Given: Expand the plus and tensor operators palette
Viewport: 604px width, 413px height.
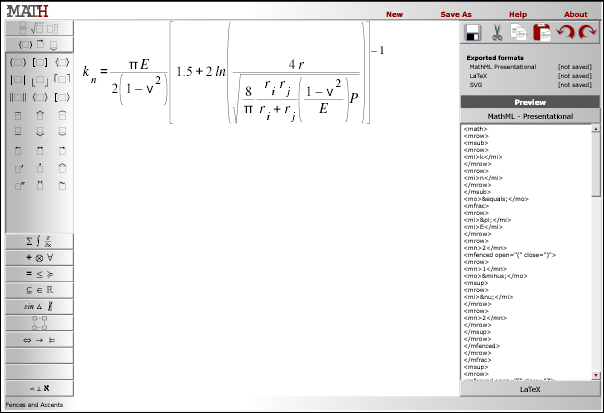Looking at the screenshot, I should tap(39, 258).
